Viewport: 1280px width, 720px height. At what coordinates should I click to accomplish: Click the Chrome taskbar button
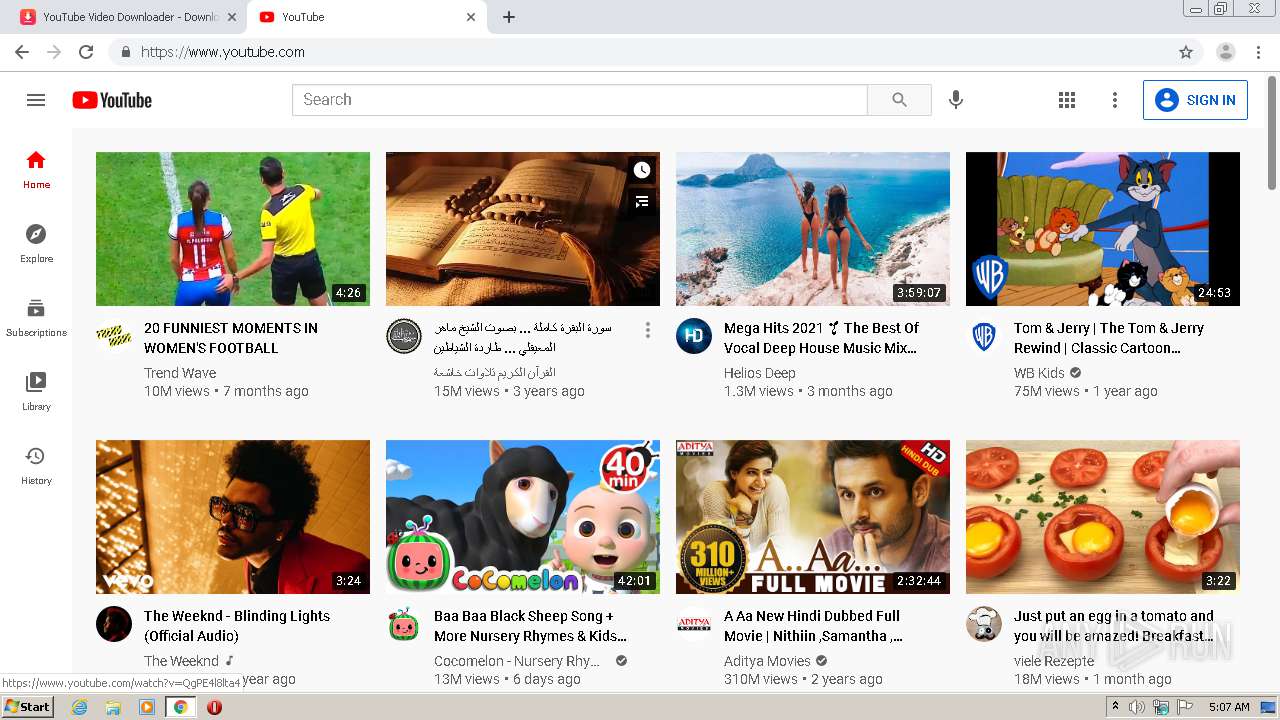click(x=180, y=707)
